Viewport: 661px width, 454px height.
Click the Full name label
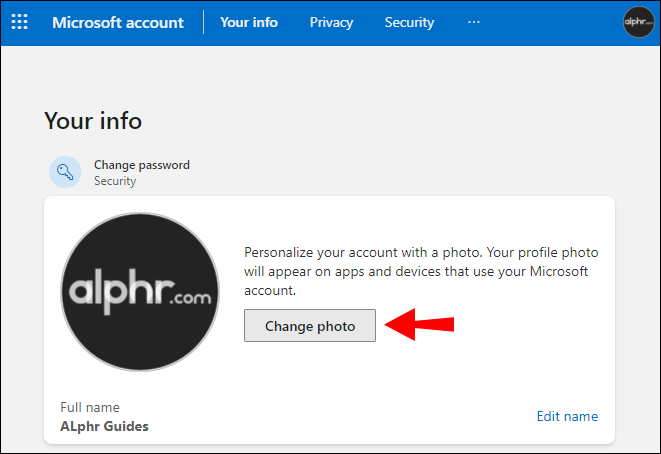click(x=90, y=407)
